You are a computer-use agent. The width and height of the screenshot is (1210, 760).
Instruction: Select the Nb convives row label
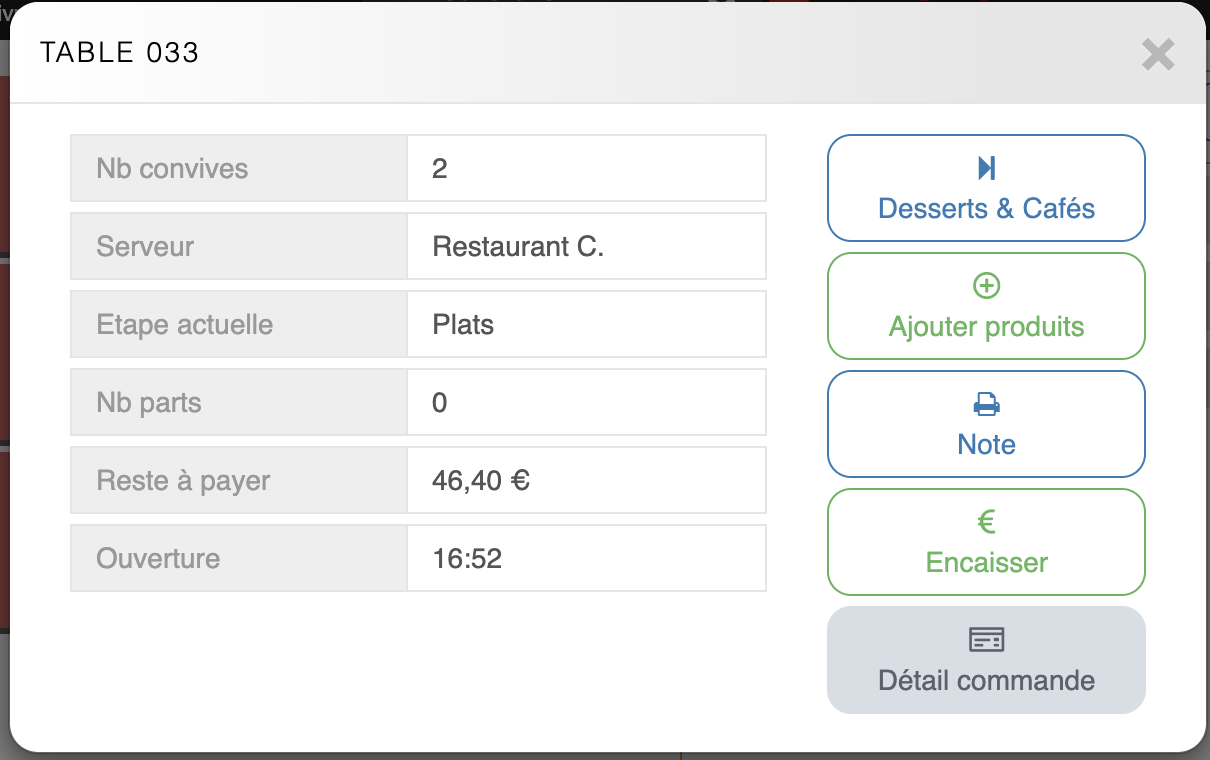click(172, 168)
